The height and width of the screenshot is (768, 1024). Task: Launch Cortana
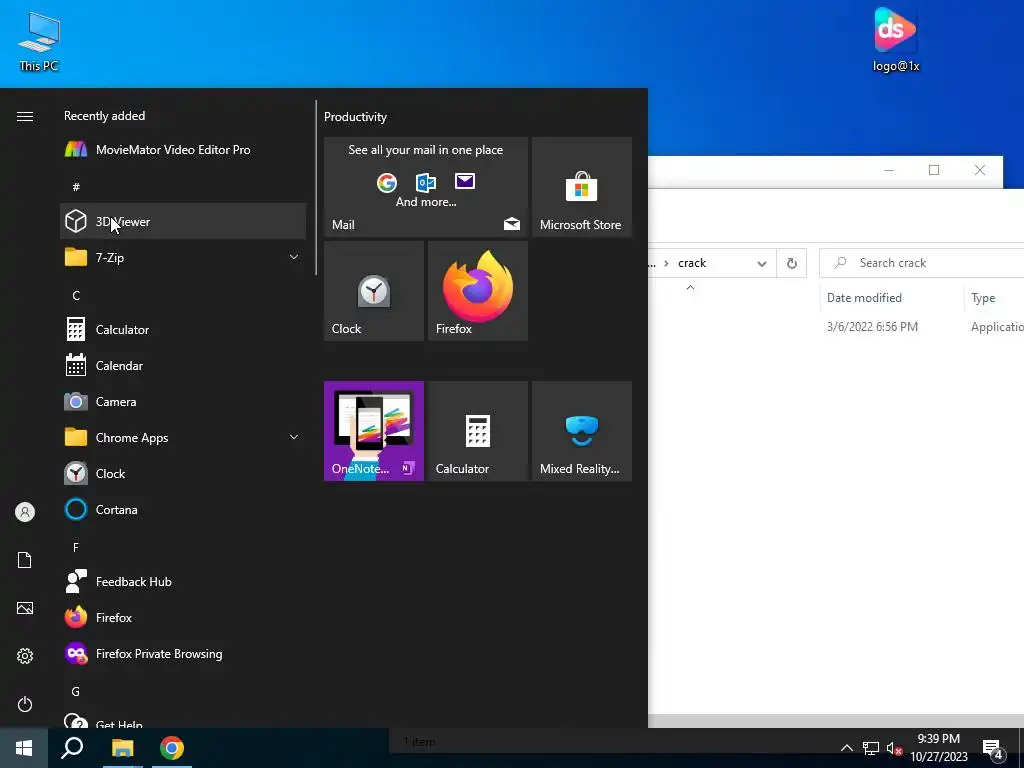(x=183, y=509)
